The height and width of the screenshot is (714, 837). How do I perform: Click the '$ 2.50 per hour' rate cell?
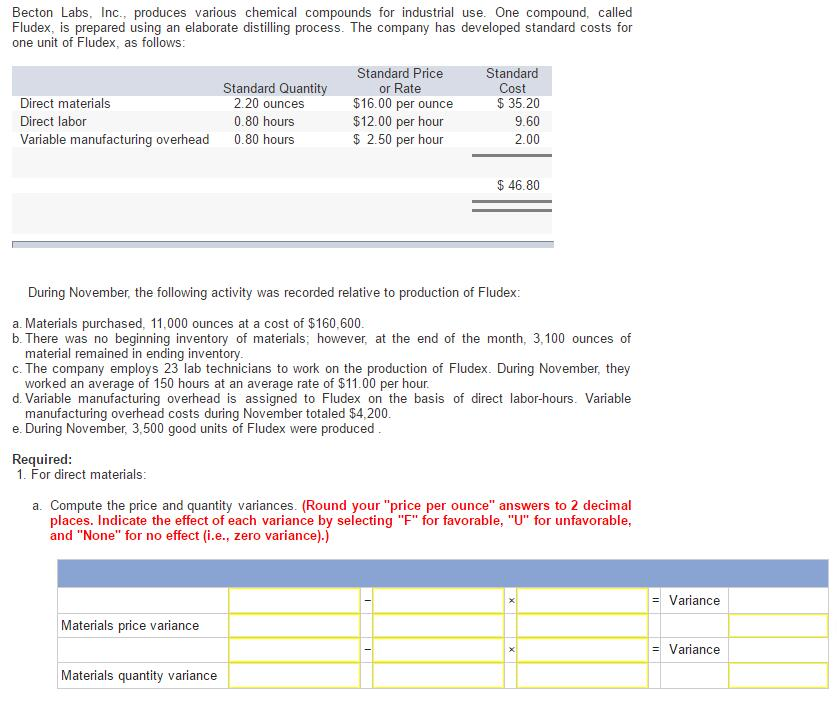tap(398, 140)
